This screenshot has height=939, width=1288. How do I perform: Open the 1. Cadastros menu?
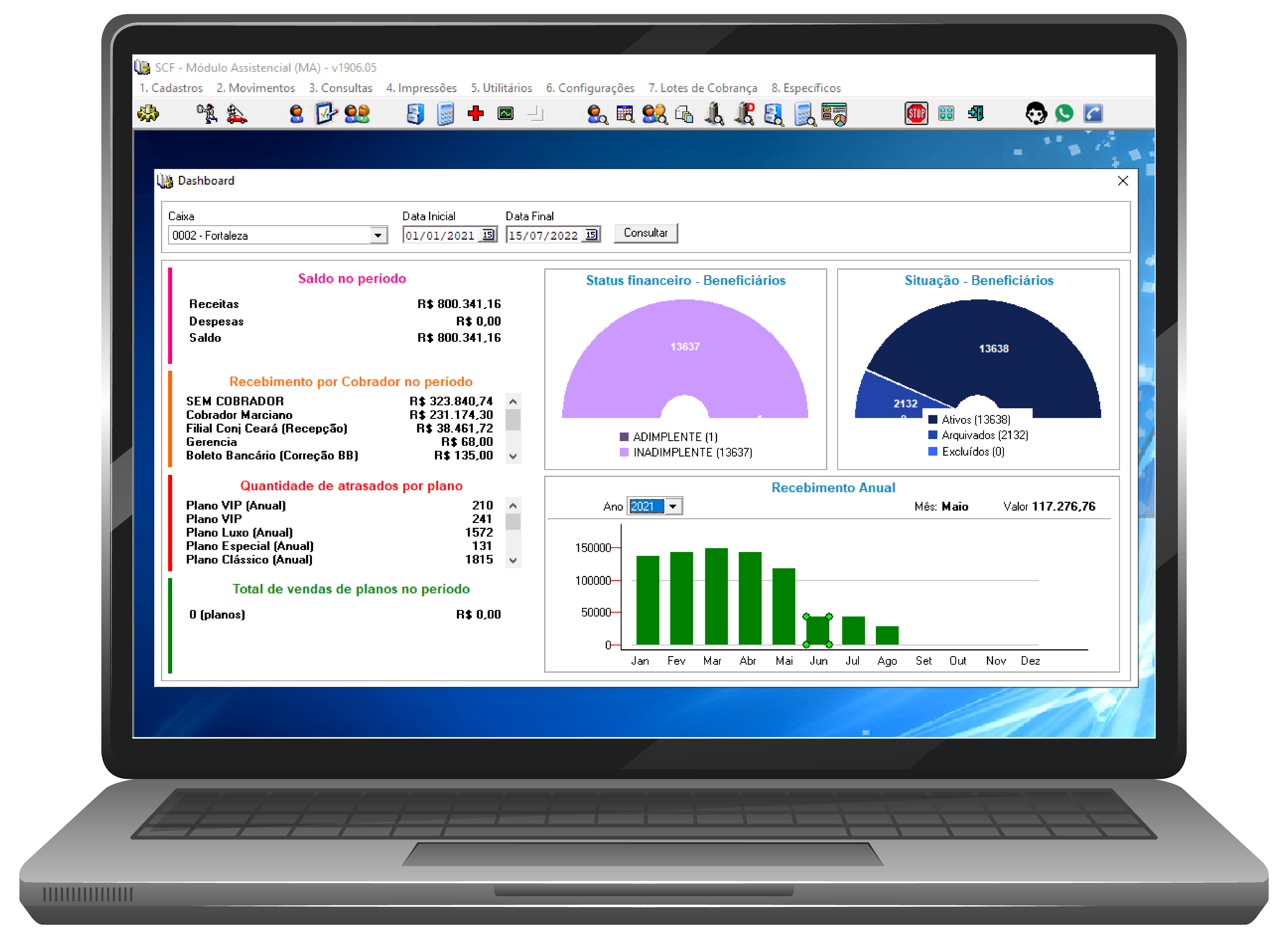171,88
